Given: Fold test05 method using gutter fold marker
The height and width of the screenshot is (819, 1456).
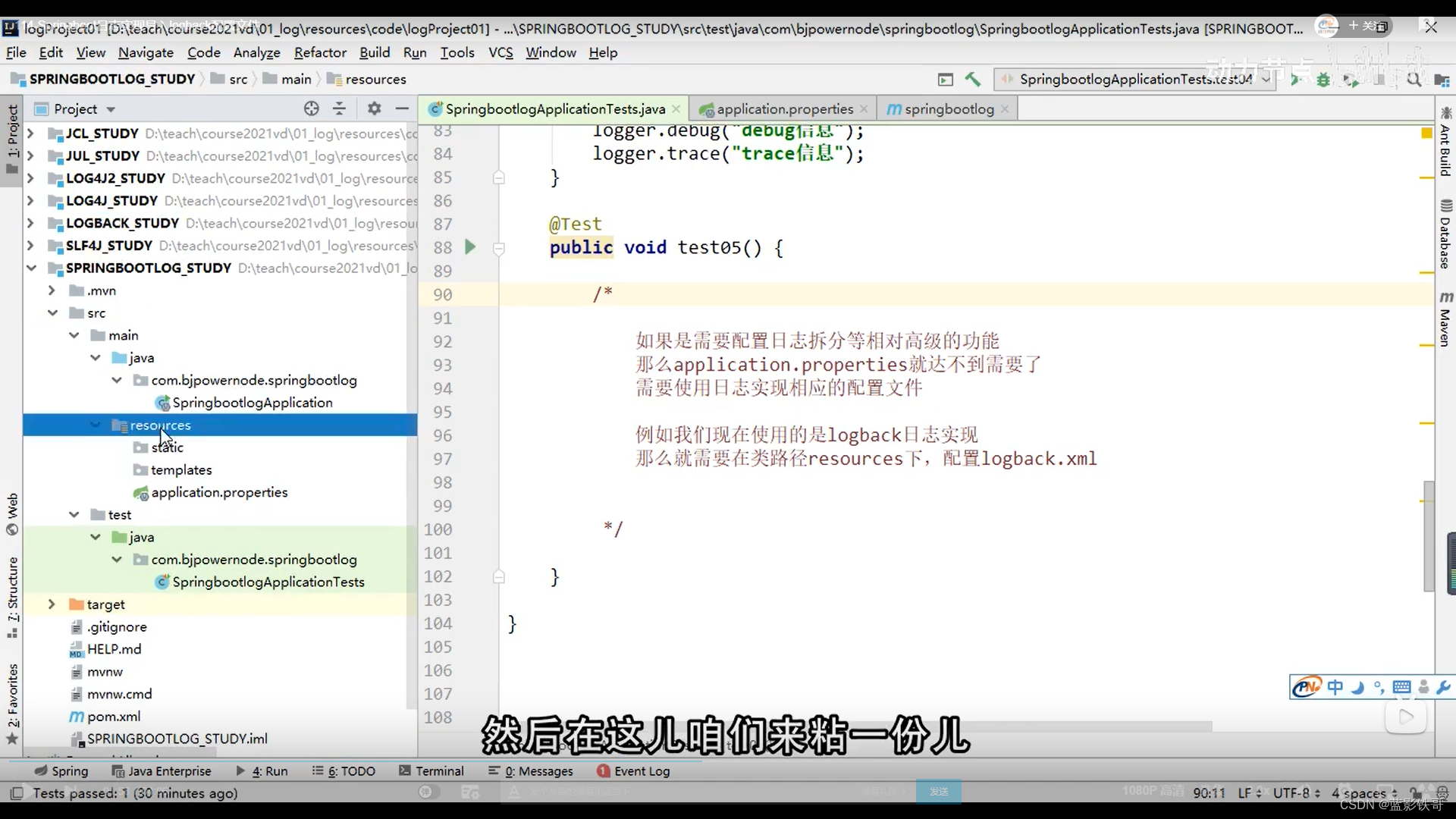Looking at the screenshot, I should coord(499,248).
